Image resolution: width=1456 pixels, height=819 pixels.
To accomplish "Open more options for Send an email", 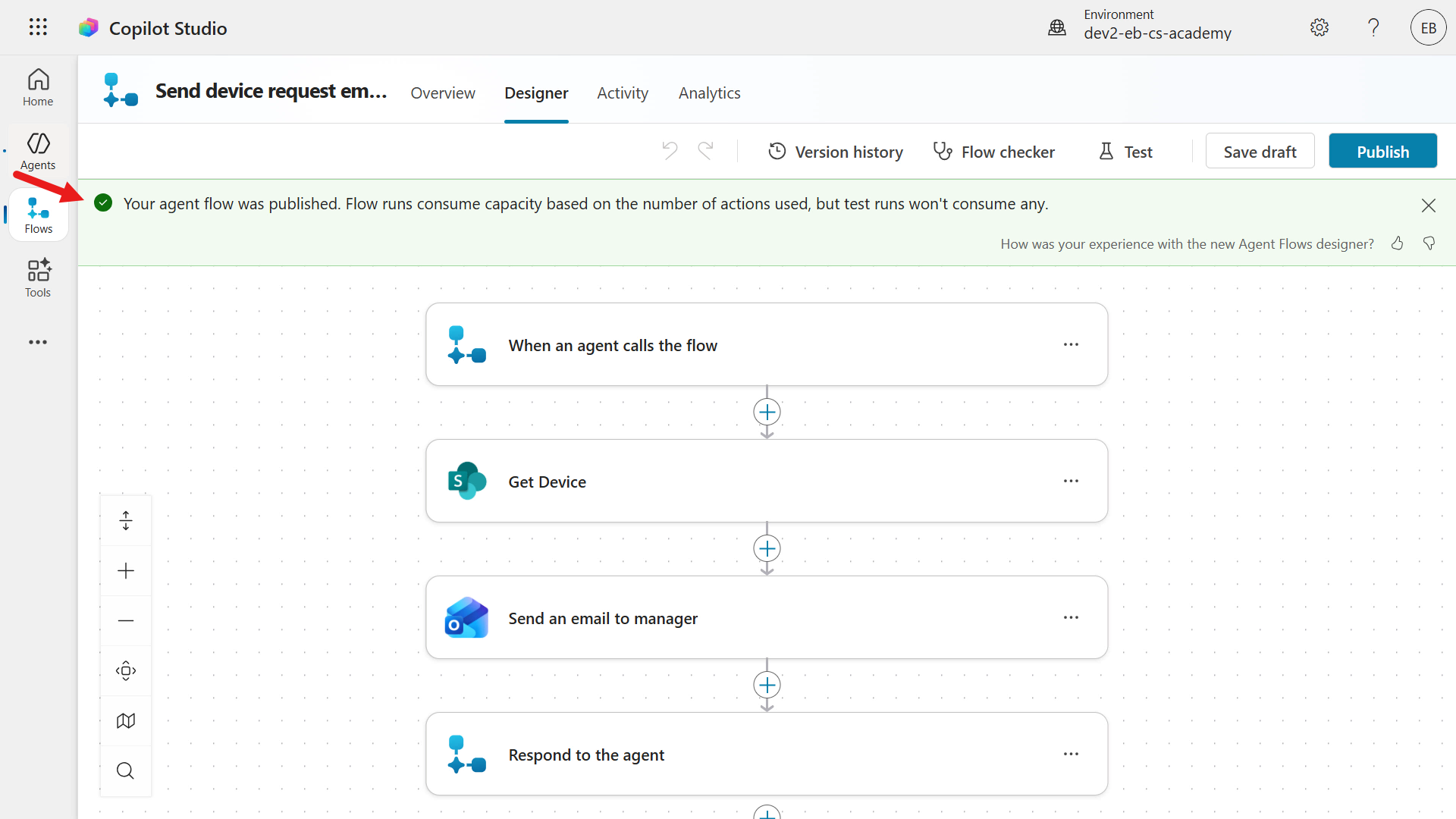I will tap(1071, 618).
